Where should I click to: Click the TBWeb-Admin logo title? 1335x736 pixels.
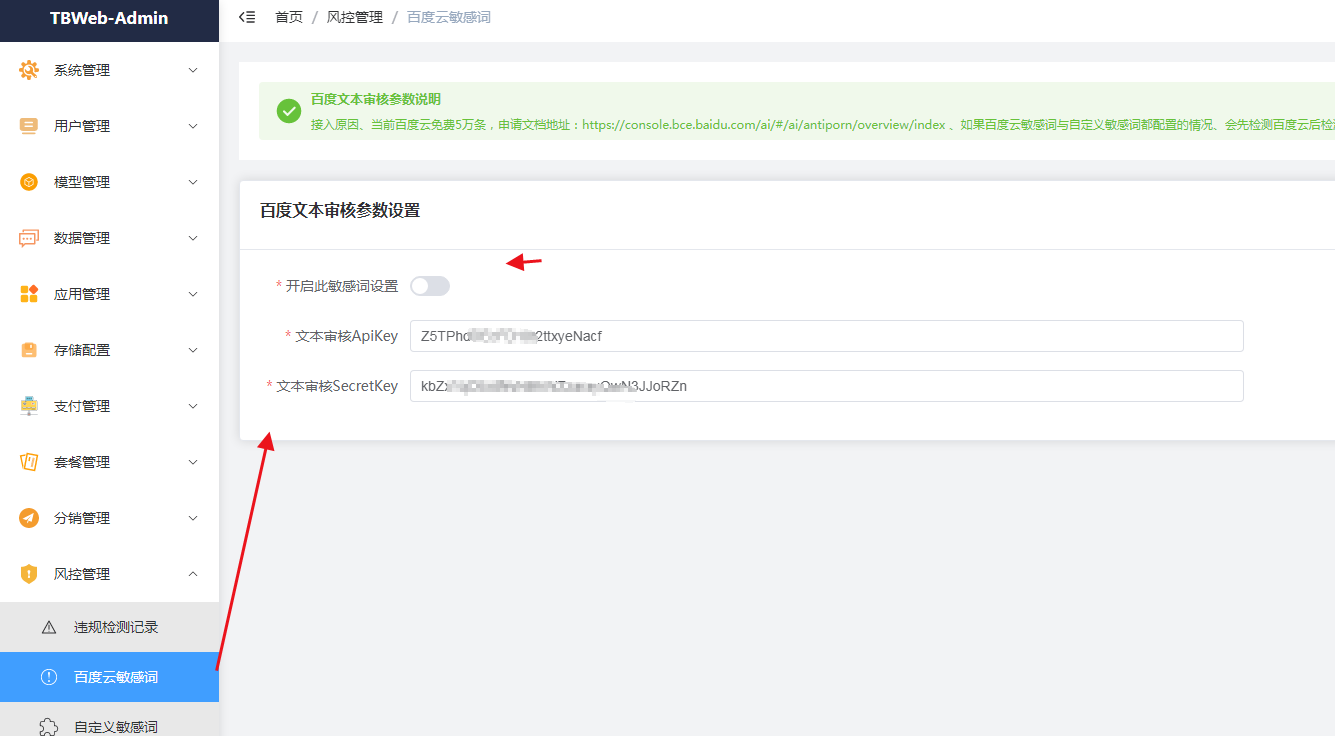(109, 18)
